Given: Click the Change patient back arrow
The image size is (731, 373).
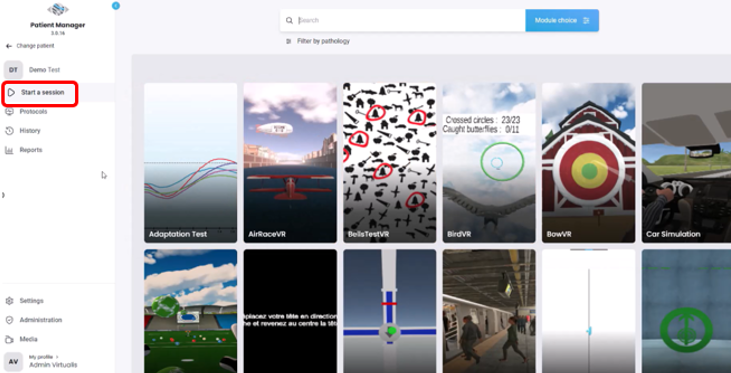Looking at the screenshot, I should pyautogui.click(x=8, y=46).
